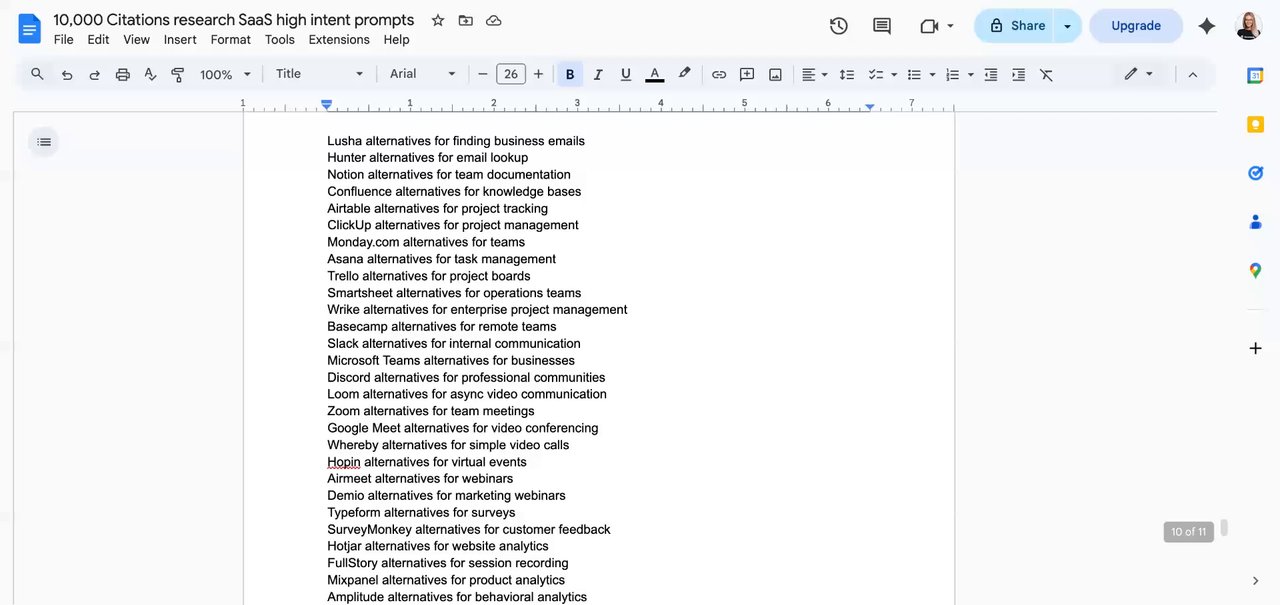Decrease the font size
This screenshot has width=1280, height=605.
pos(483,74)
